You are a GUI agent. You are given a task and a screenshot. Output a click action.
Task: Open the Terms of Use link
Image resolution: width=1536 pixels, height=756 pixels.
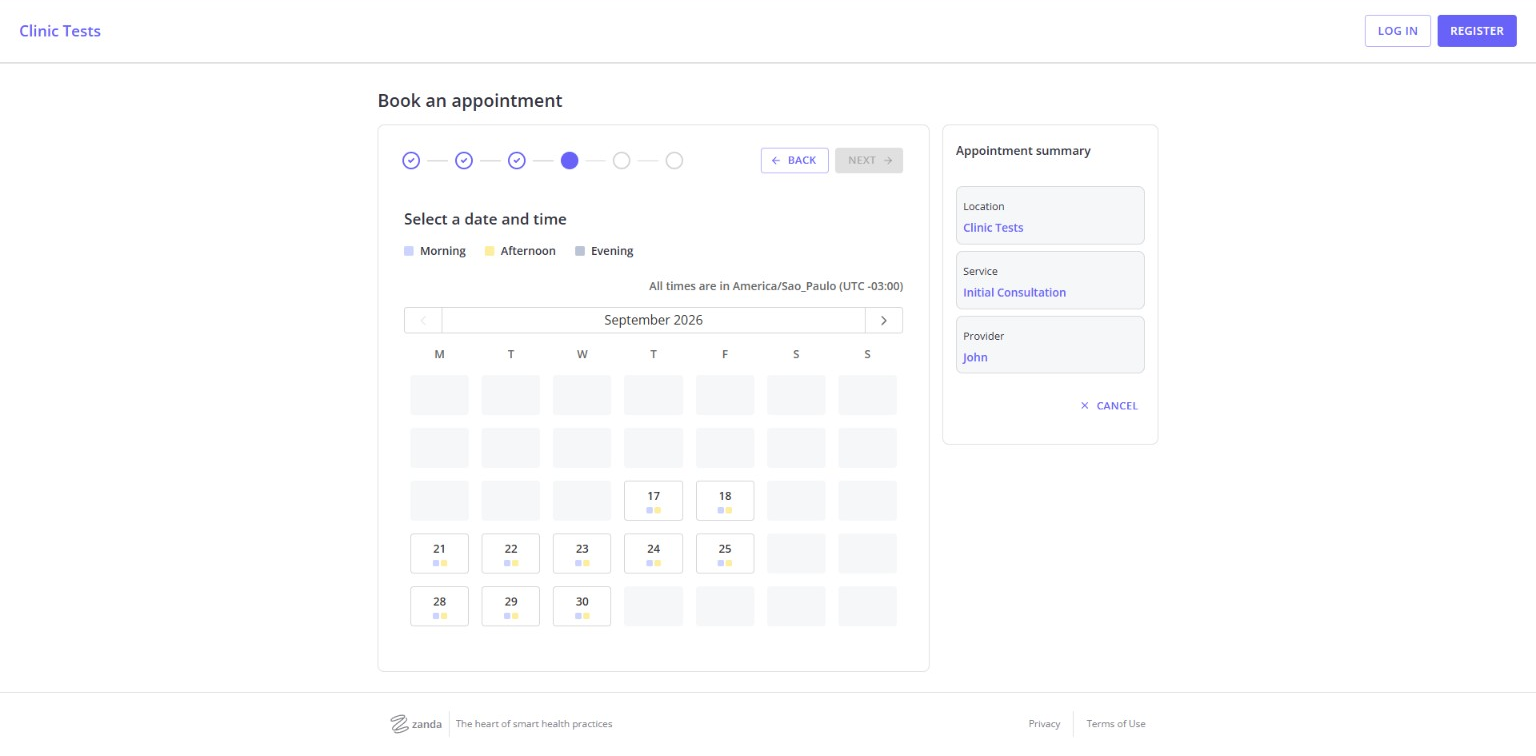tap(1116, 724)
